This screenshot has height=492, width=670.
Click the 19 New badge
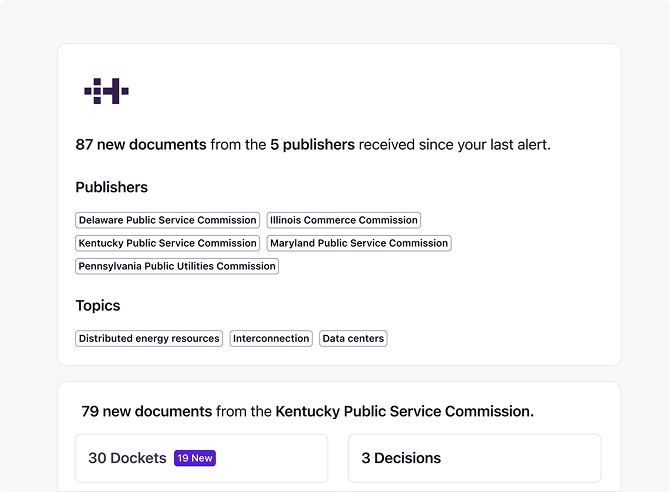(195, 458)
